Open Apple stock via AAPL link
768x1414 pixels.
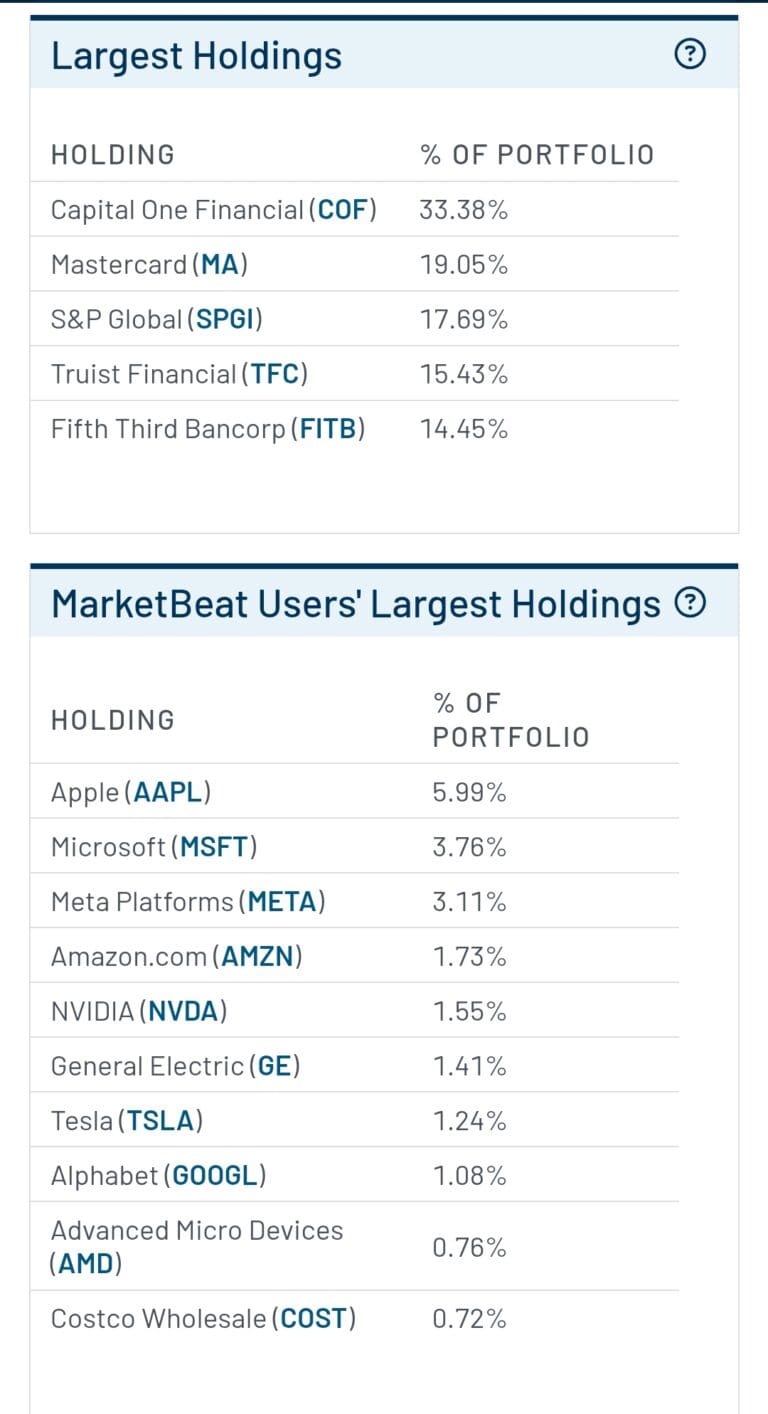click(x=168, y=791)
